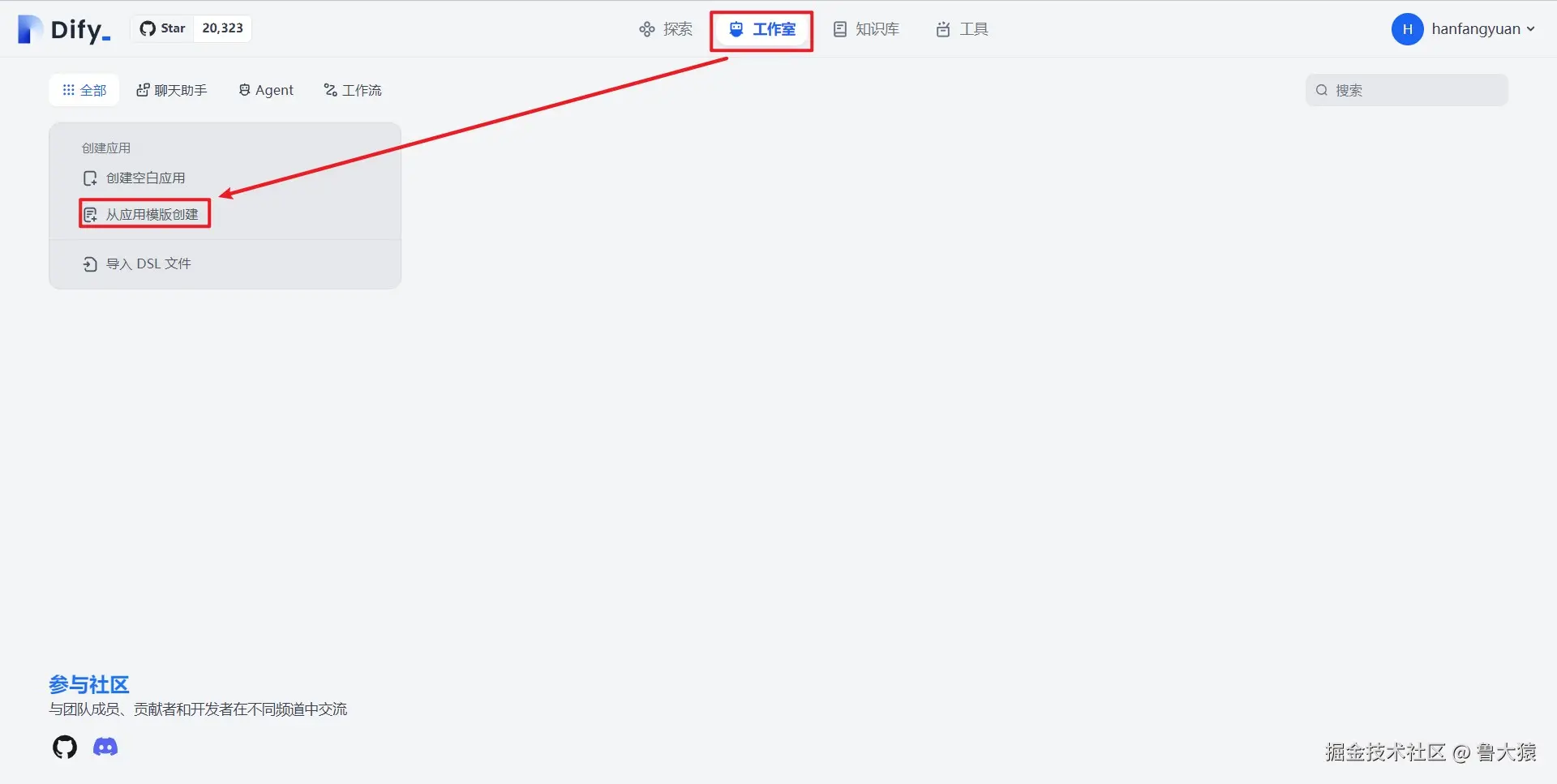Choose 创建空白应用
Viewport: 1557px width, 784px height.
[x=135, y=178]
